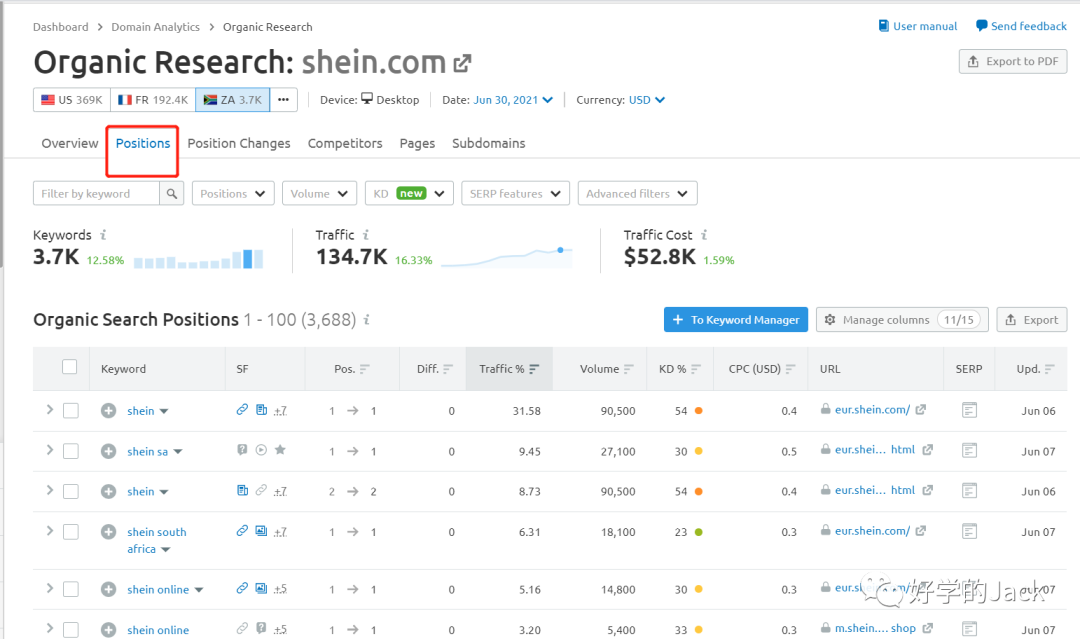Open the KD new filter dropdown

[409, 193]
